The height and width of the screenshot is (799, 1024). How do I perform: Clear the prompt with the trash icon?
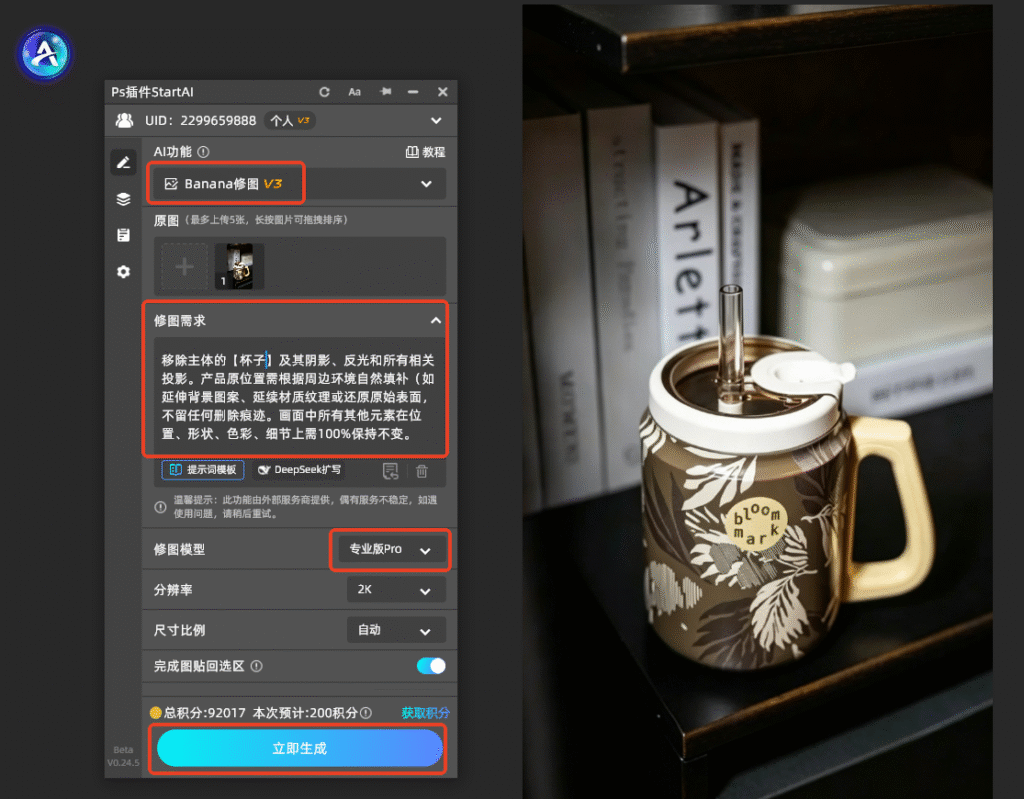(x=422, y=470)
